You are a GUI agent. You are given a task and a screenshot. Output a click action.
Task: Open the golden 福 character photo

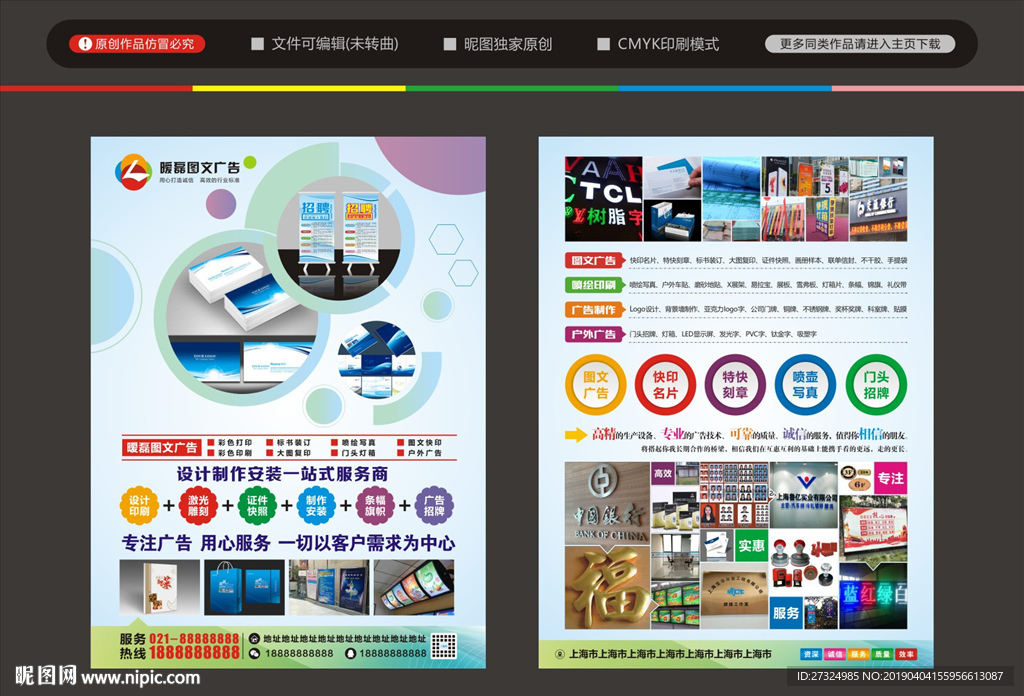coord(607,588)
